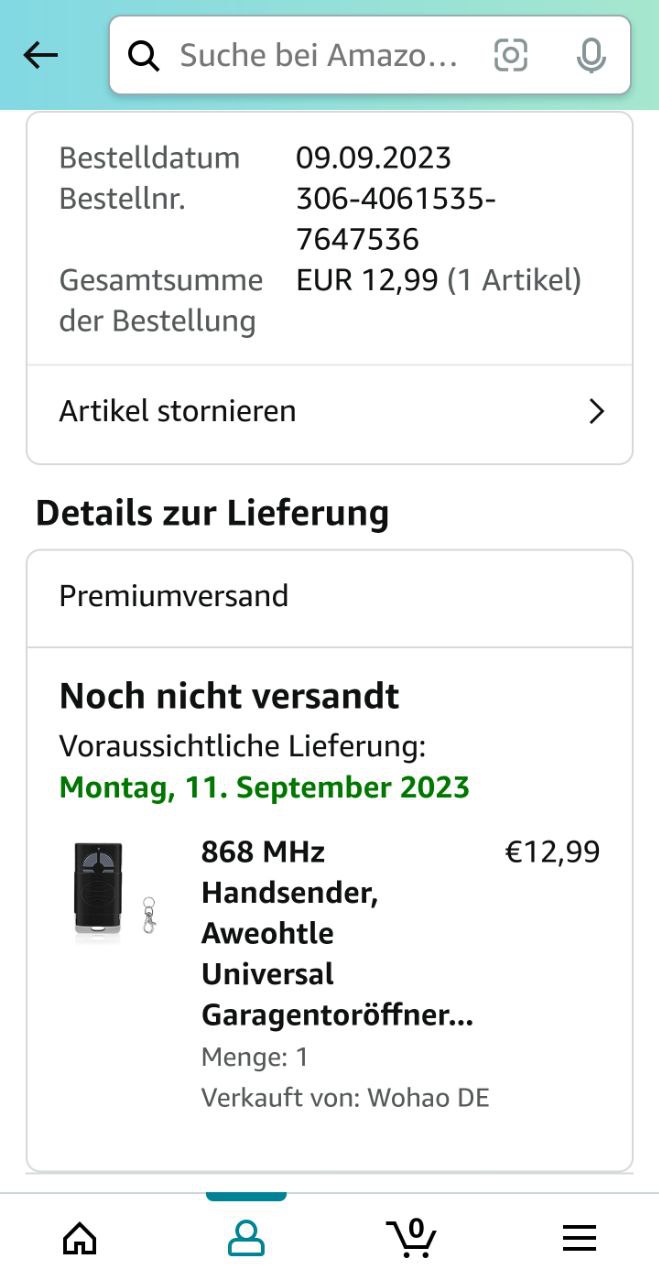Tap the order number 306-4061535-7647536
Screen dimensions: 659x1280
tap(395, 219)
